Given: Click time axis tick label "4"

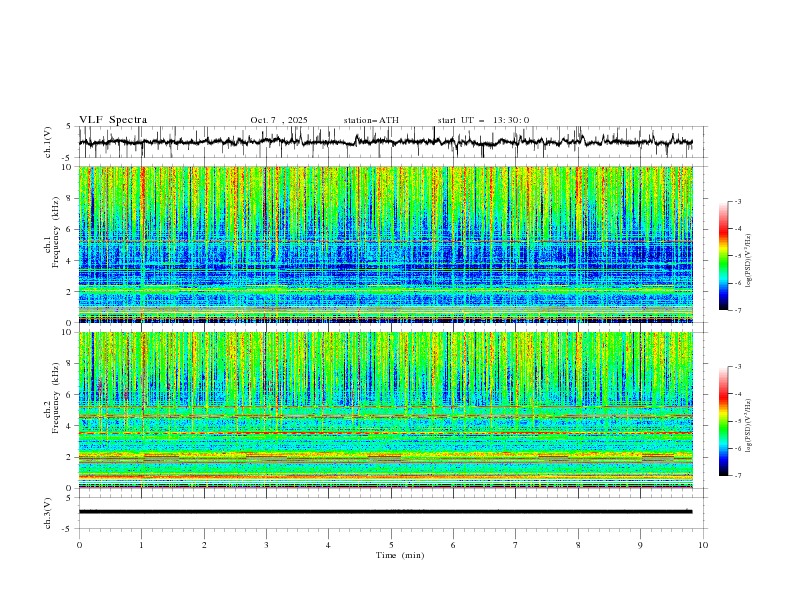Looking at the screenshot, I should (328, 545).
